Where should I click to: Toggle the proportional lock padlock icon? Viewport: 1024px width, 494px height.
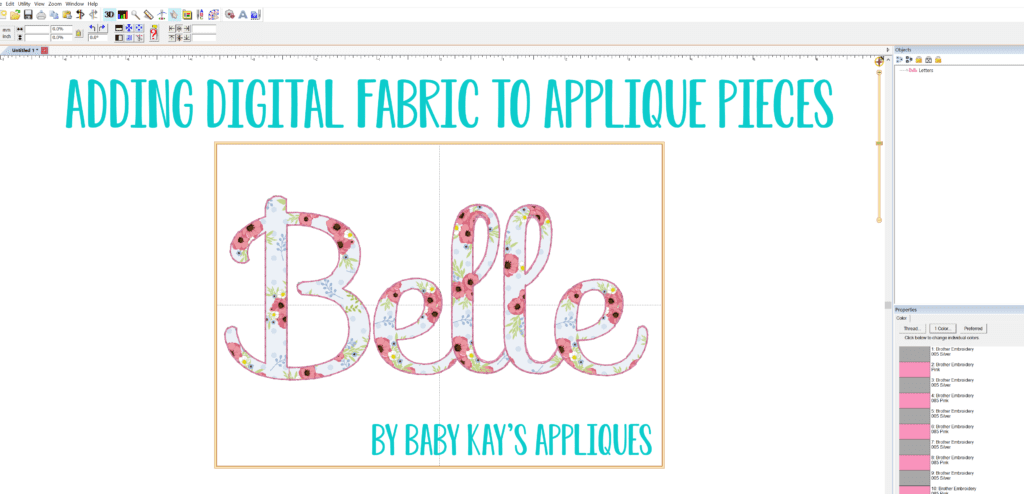pos(78,33)
